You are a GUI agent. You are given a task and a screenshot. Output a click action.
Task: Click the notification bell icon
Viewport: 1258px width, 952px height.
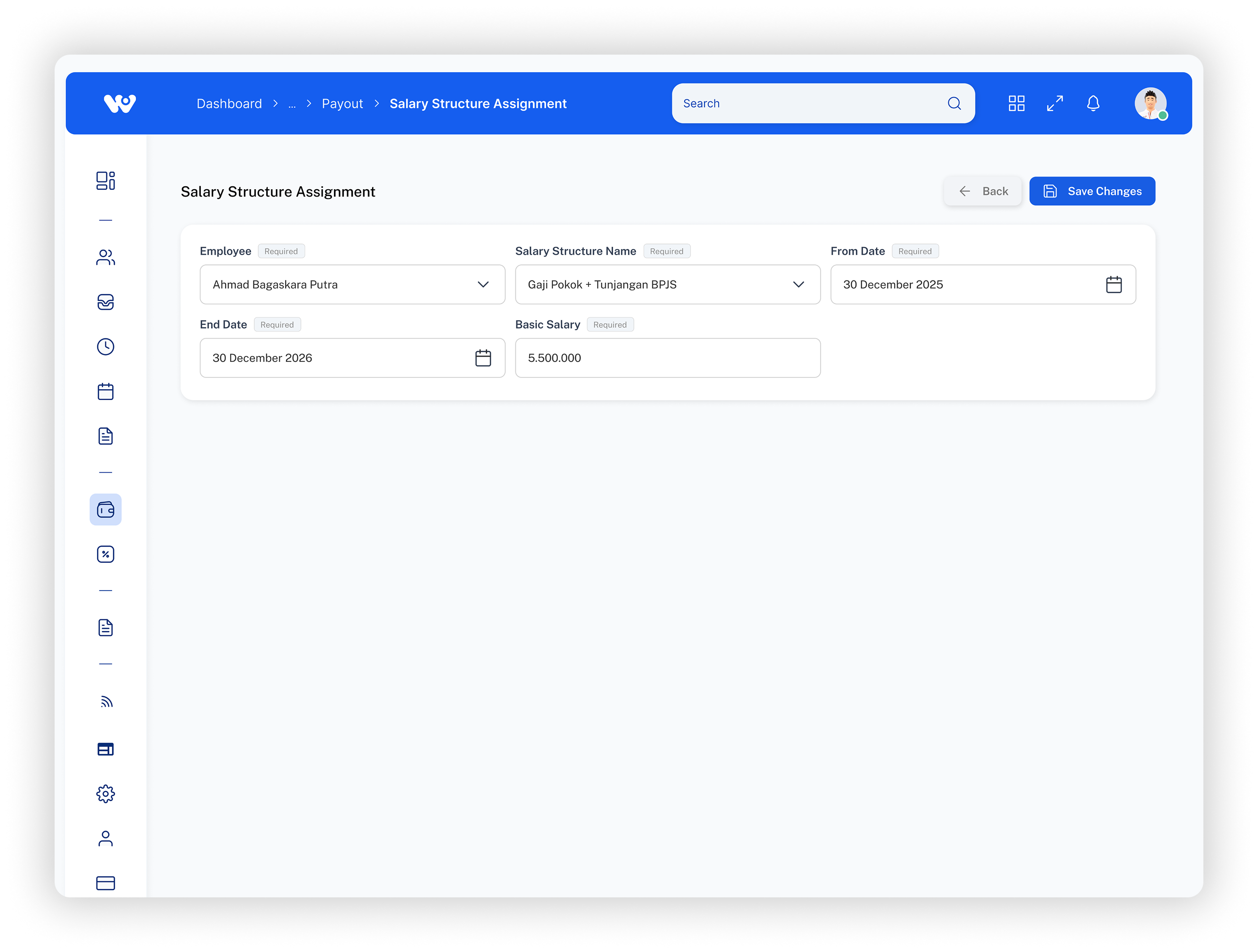(x=1093, y=103)
